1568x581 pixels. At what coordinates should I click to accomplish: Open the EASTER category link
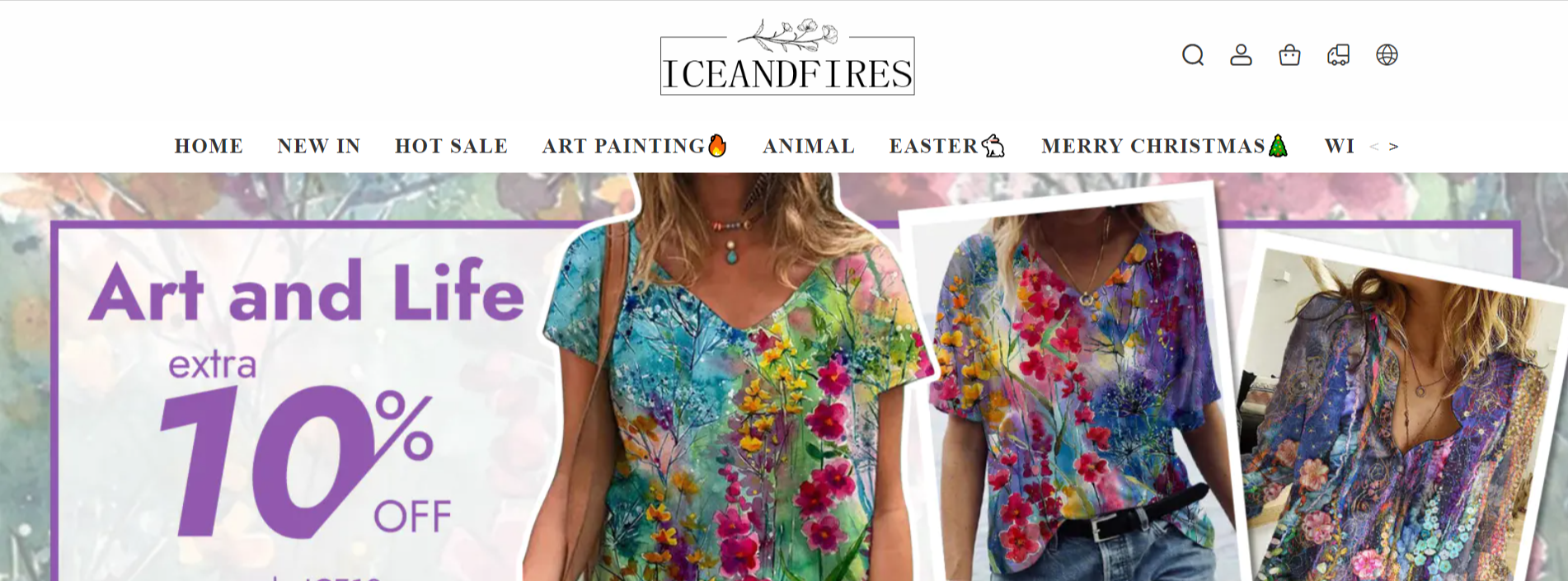point(933,146)
